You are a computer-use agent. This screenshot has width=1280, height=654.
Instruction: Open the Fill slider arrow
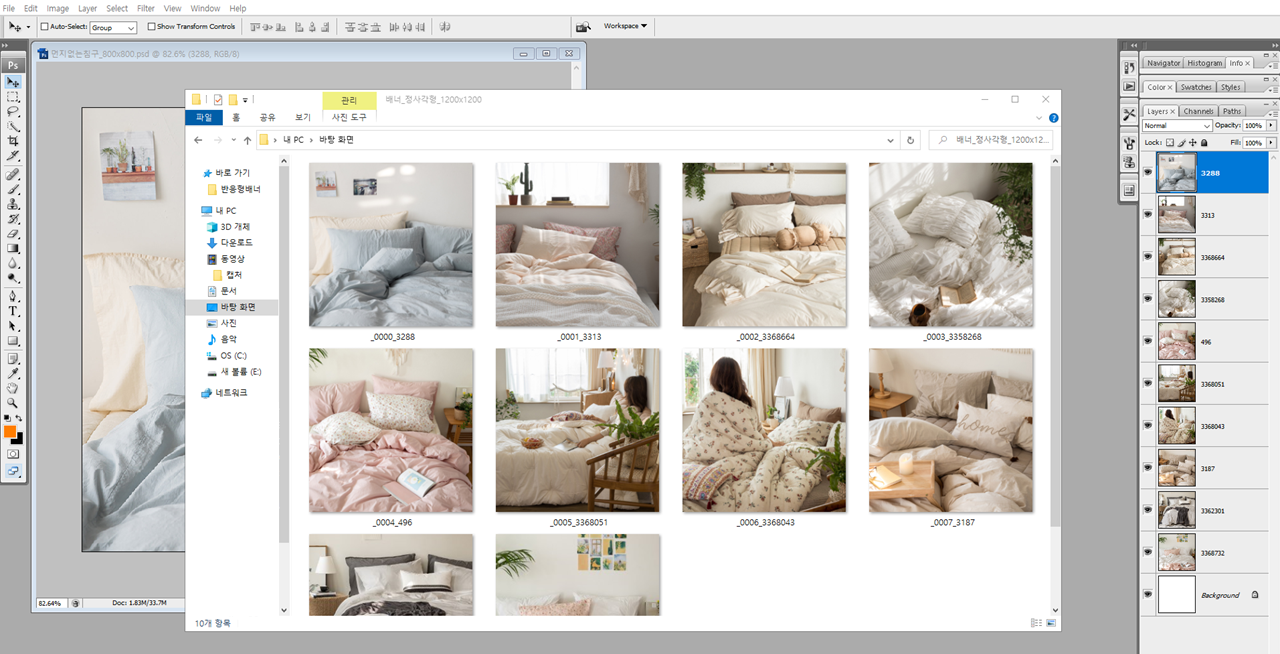coord(1271,143)
